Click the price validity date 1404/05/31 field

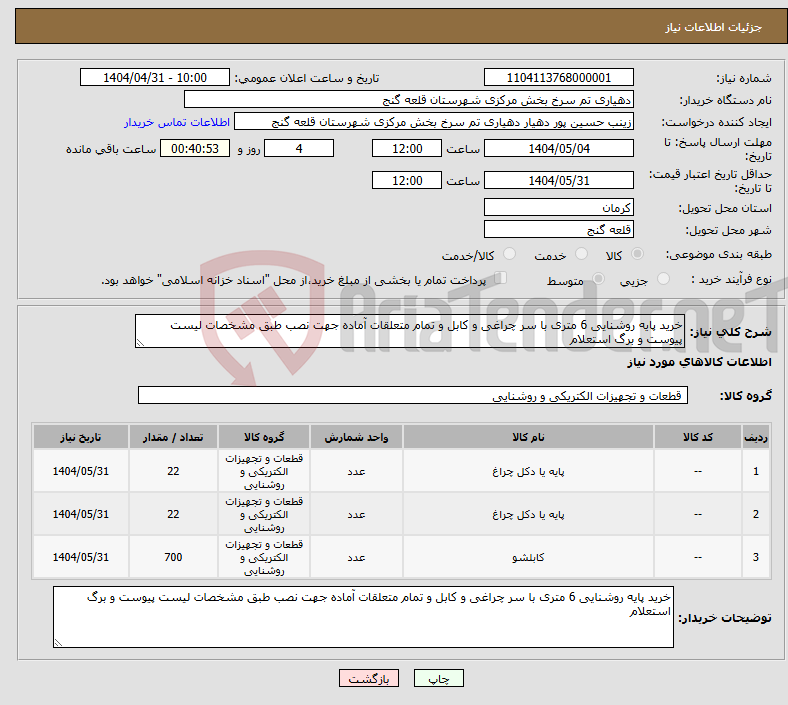click(x=558, y=180)
